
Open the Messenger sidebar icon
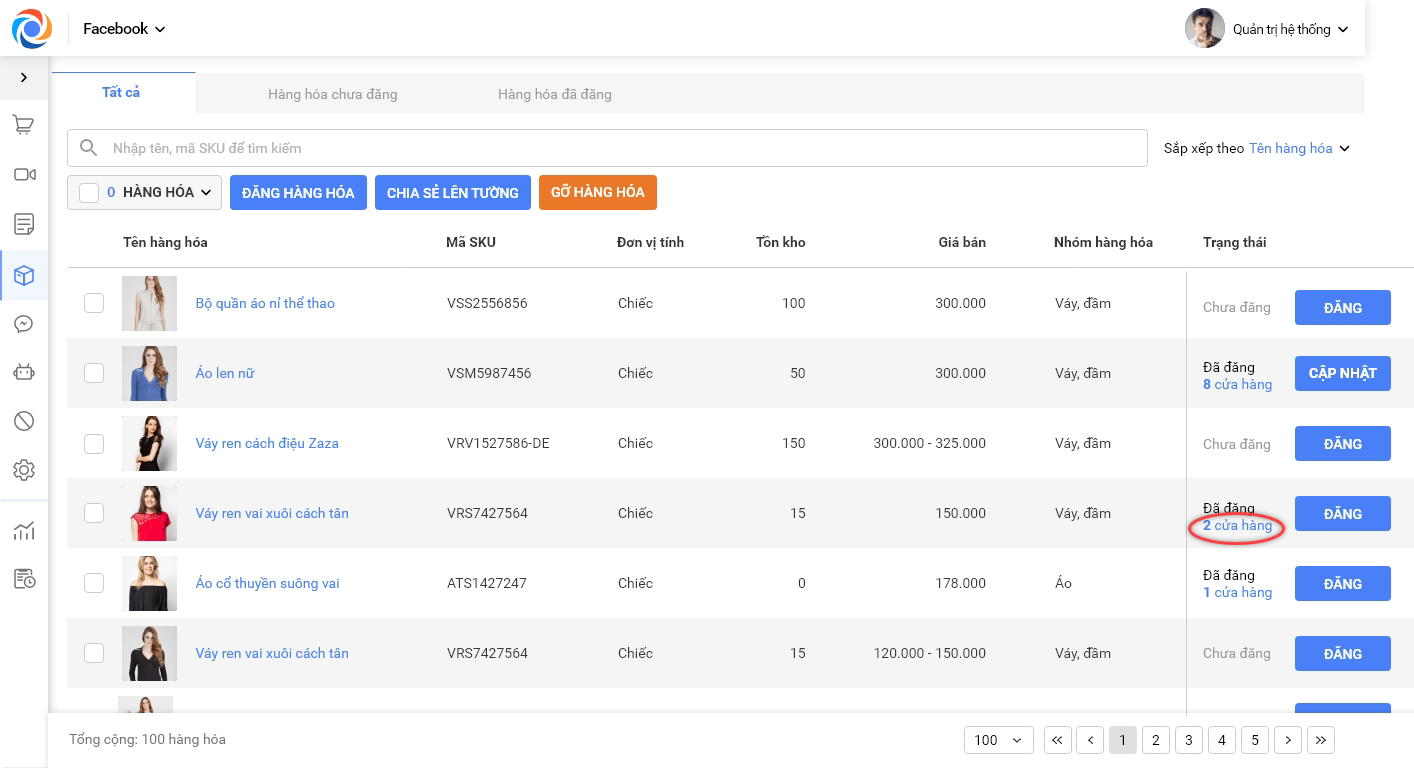click(x=24, y=324)
